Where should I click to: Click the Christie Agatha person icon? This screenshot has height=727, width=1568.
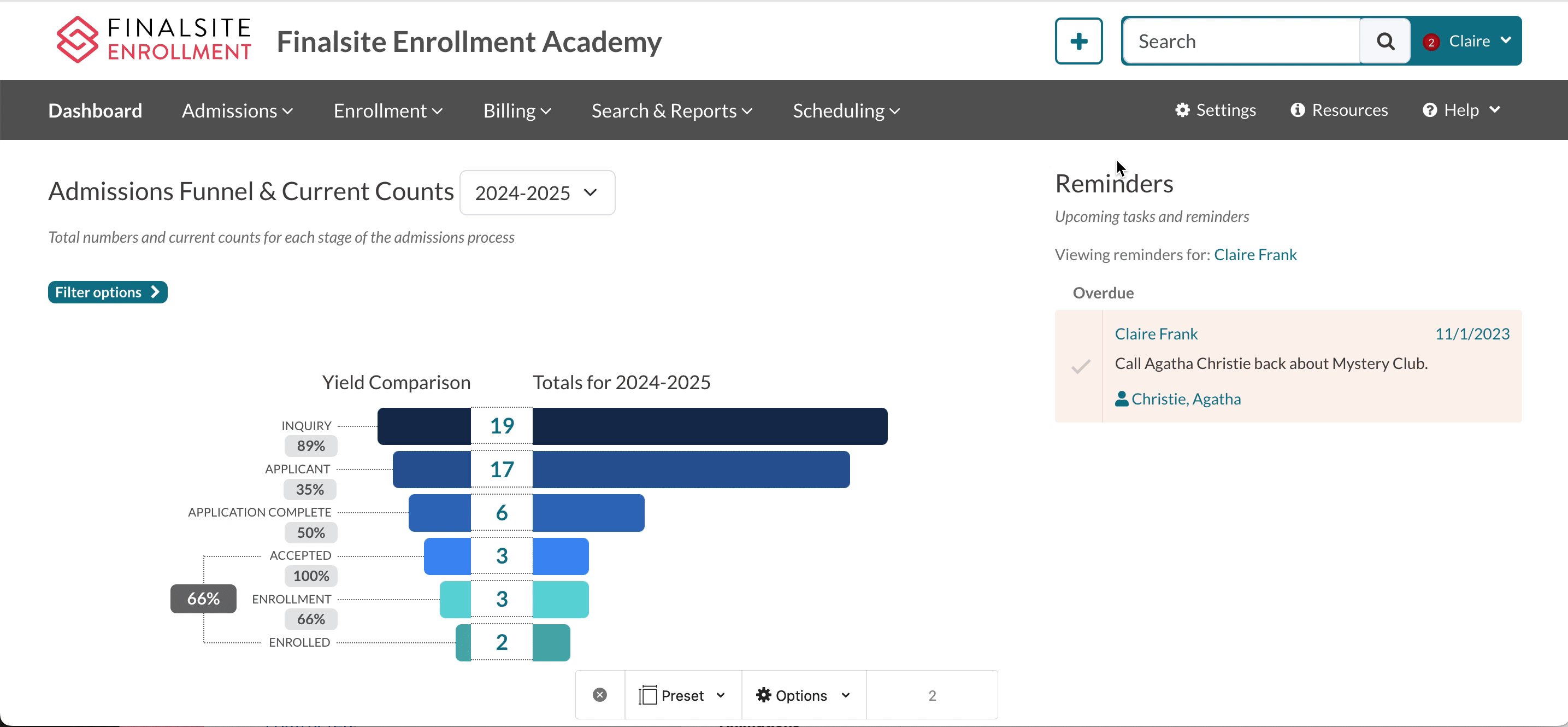1121,398
